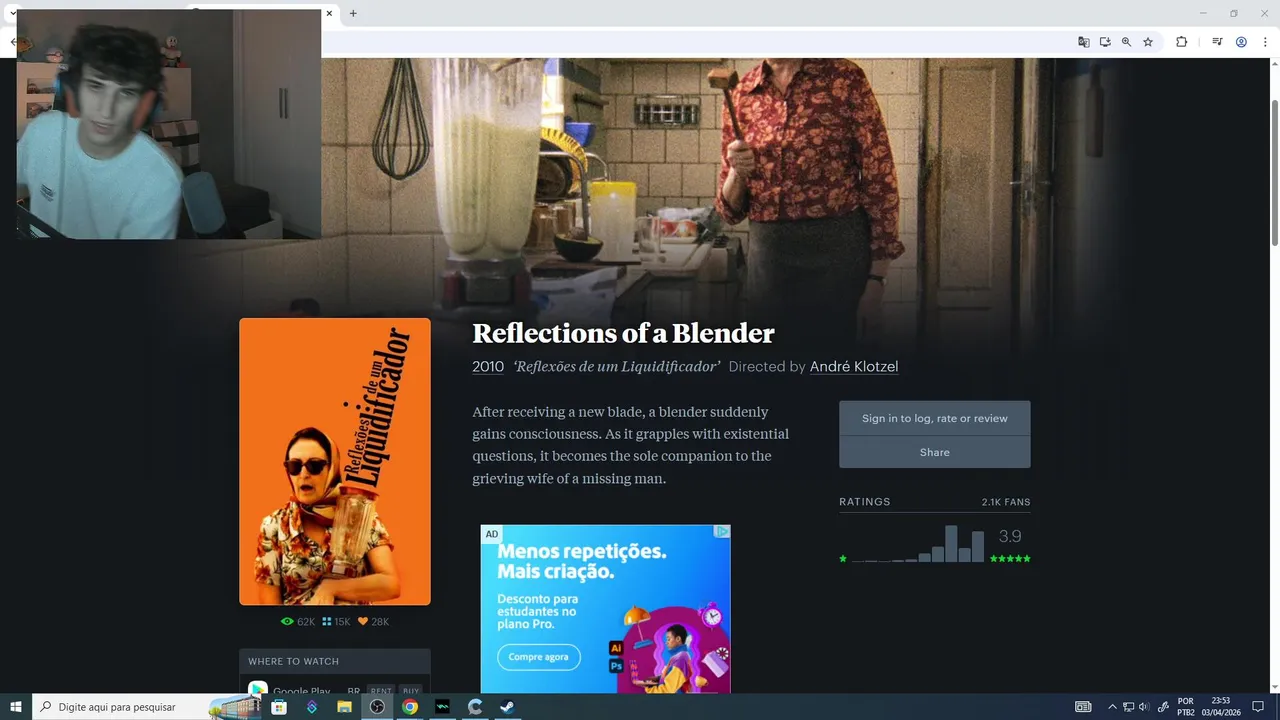Open the network status tray icon
This screenshot has width=1280, height=720.
(x=1128, y=707)
